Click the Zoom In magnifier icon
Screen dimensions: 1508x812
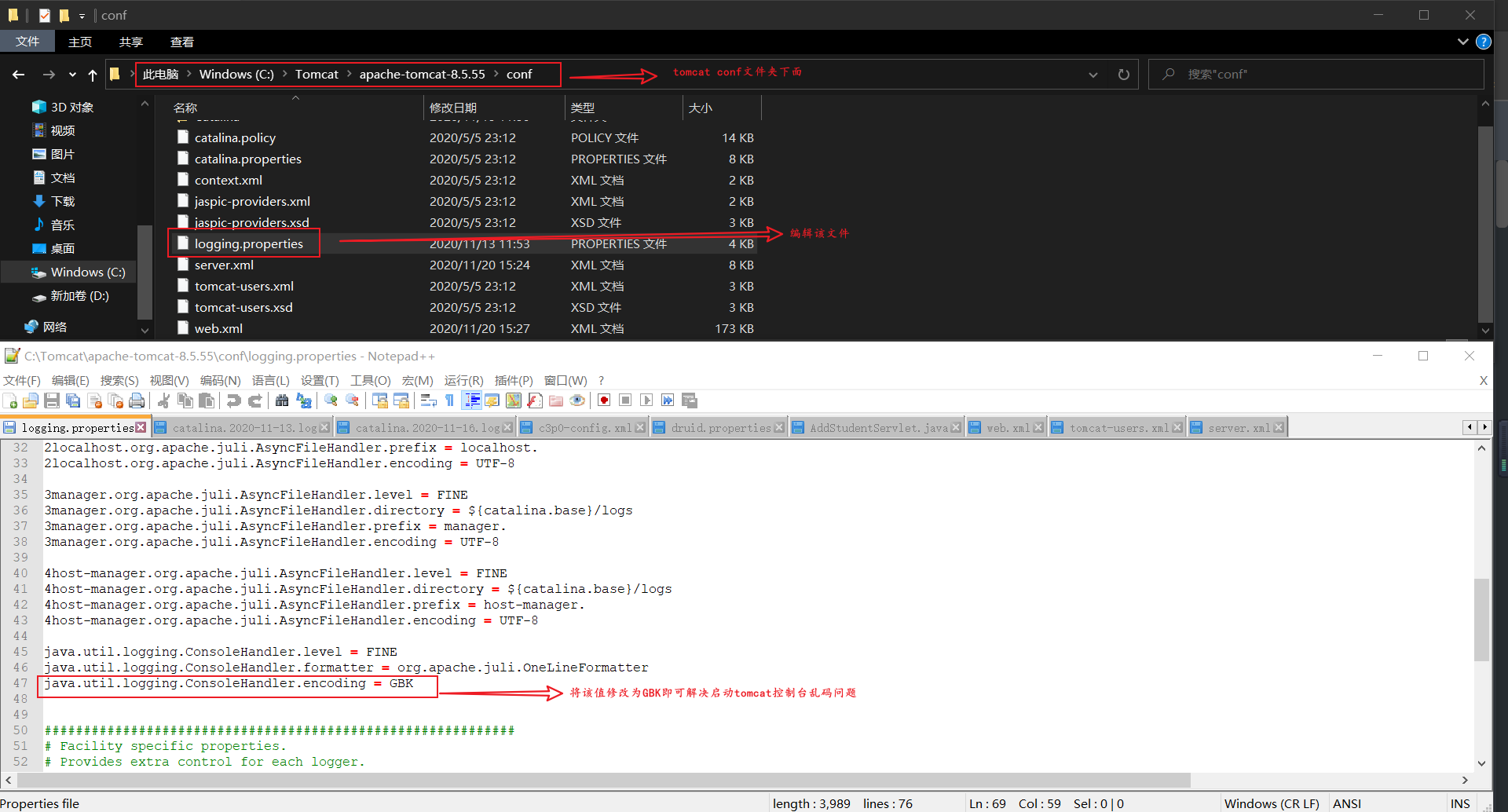[331, 401]
